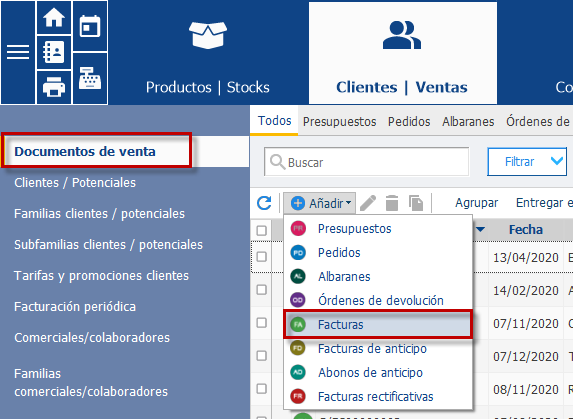Screen dimensions: 573x419
Task: Tick the select-all header checkbox
Action: (x=262, y=231)
